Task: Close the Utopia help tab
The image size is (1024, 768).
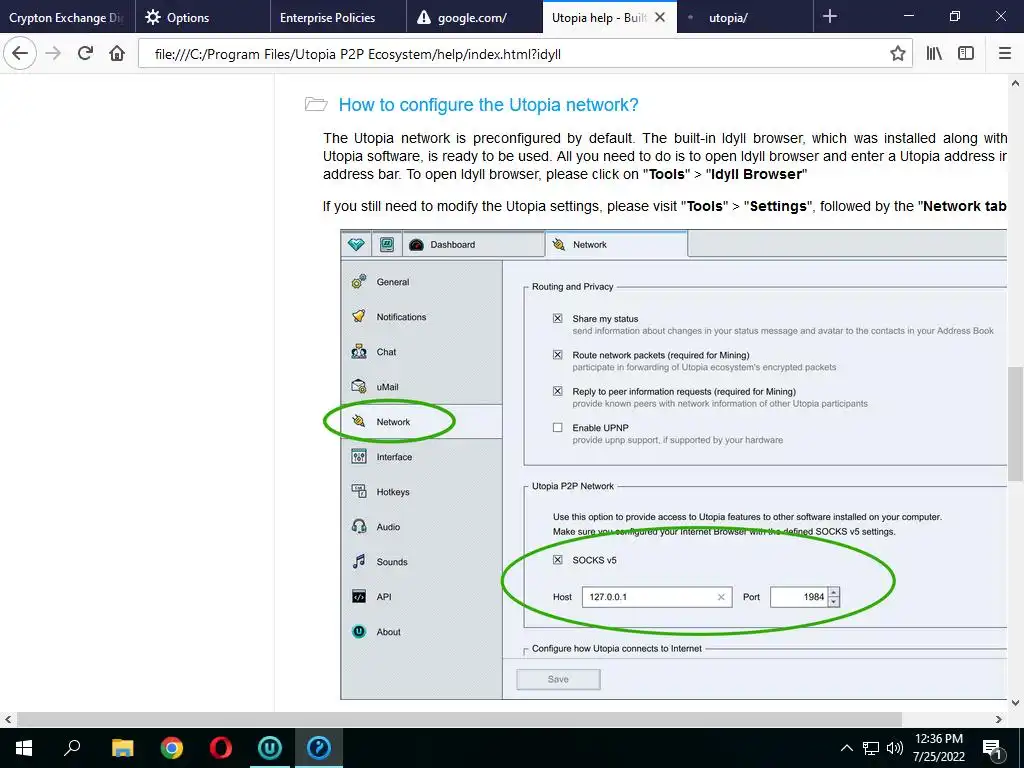Action: coord(660,17)
